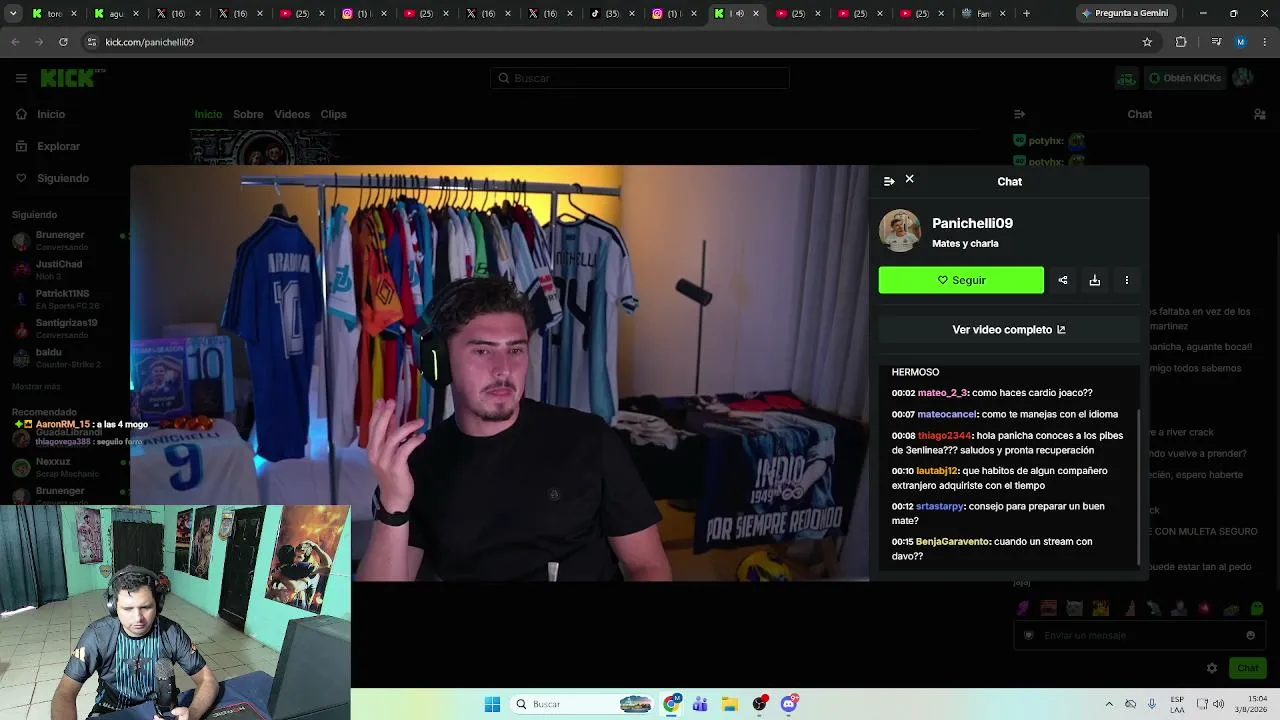
Task: Open followed channel baldu
Action: [x=65, y=357]
